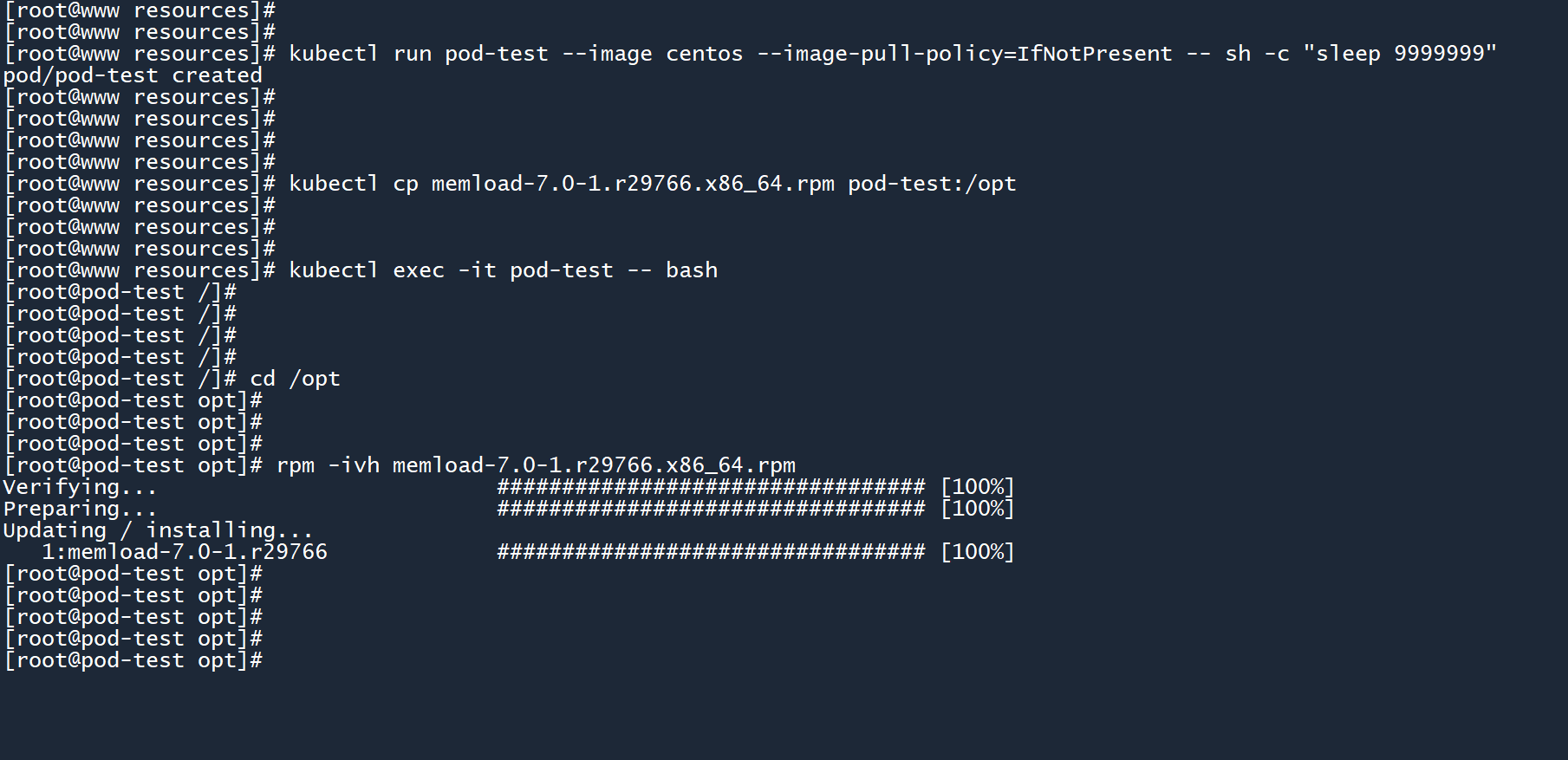Click the 'rpm -ivh' command text
Viewport: 1568px width, 760px height.
328,465
